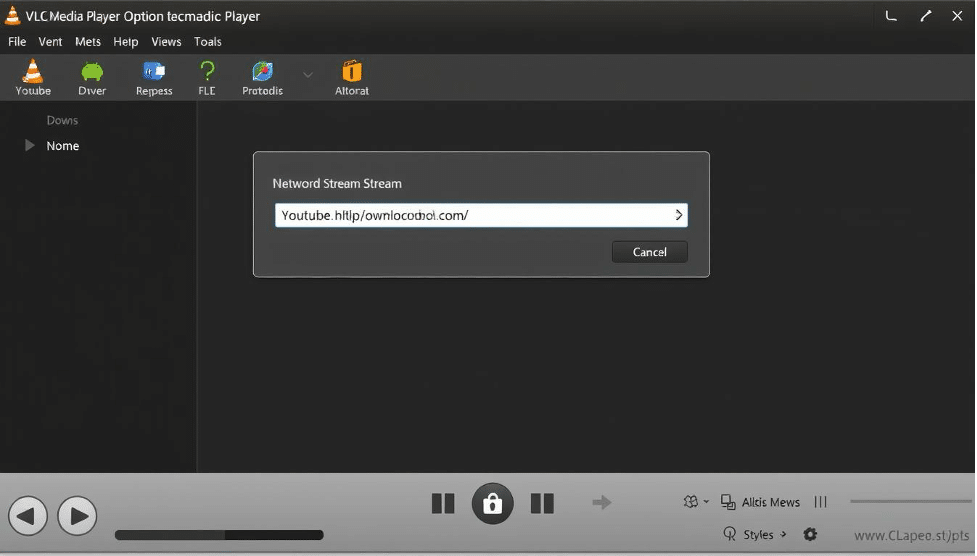Viewport: 977px width, 556px height.
Task: Click the round lock button
Action: tap(492, 503)
